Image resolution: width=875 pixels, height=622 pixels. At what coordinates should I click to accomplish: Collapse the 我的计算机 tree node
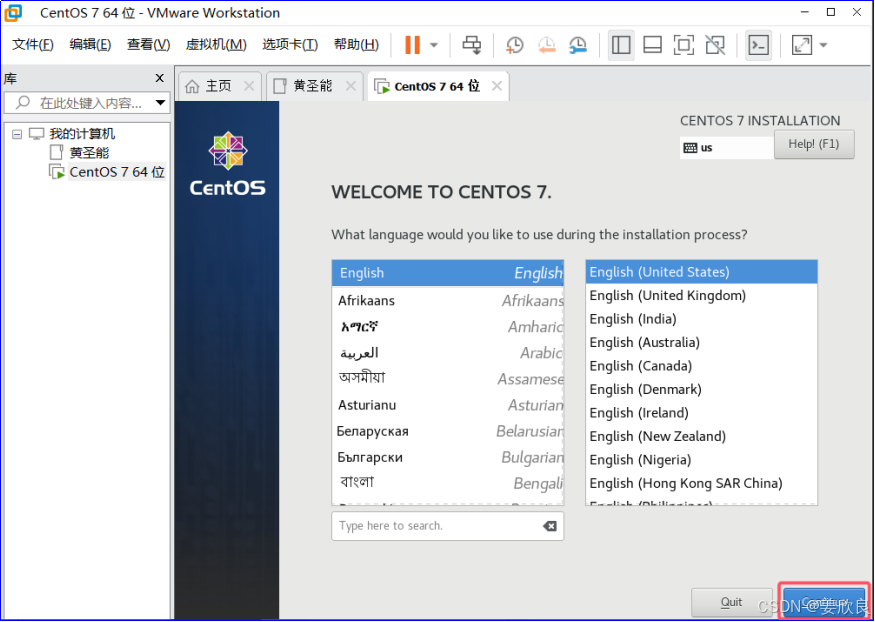[17, 134]
